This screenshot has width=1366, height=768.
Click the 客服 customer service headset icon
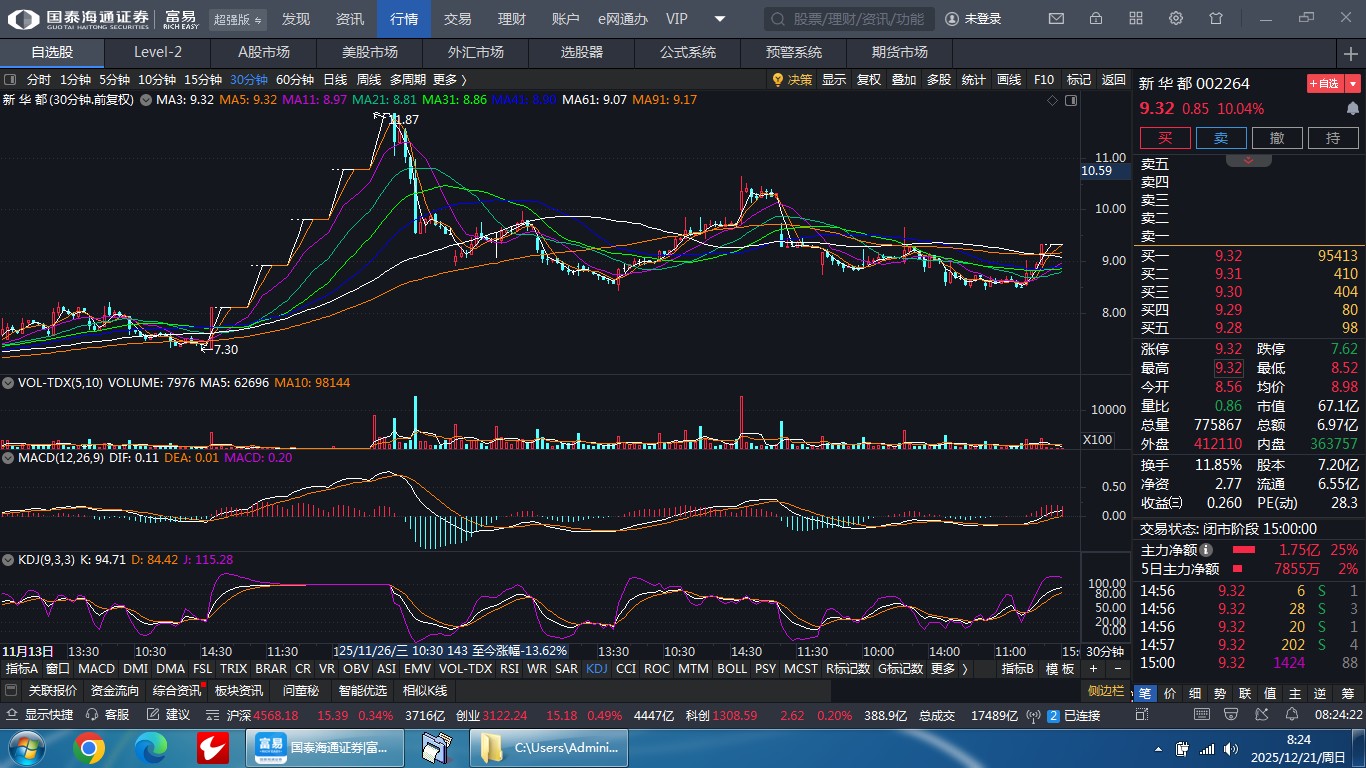click(93, 715)
